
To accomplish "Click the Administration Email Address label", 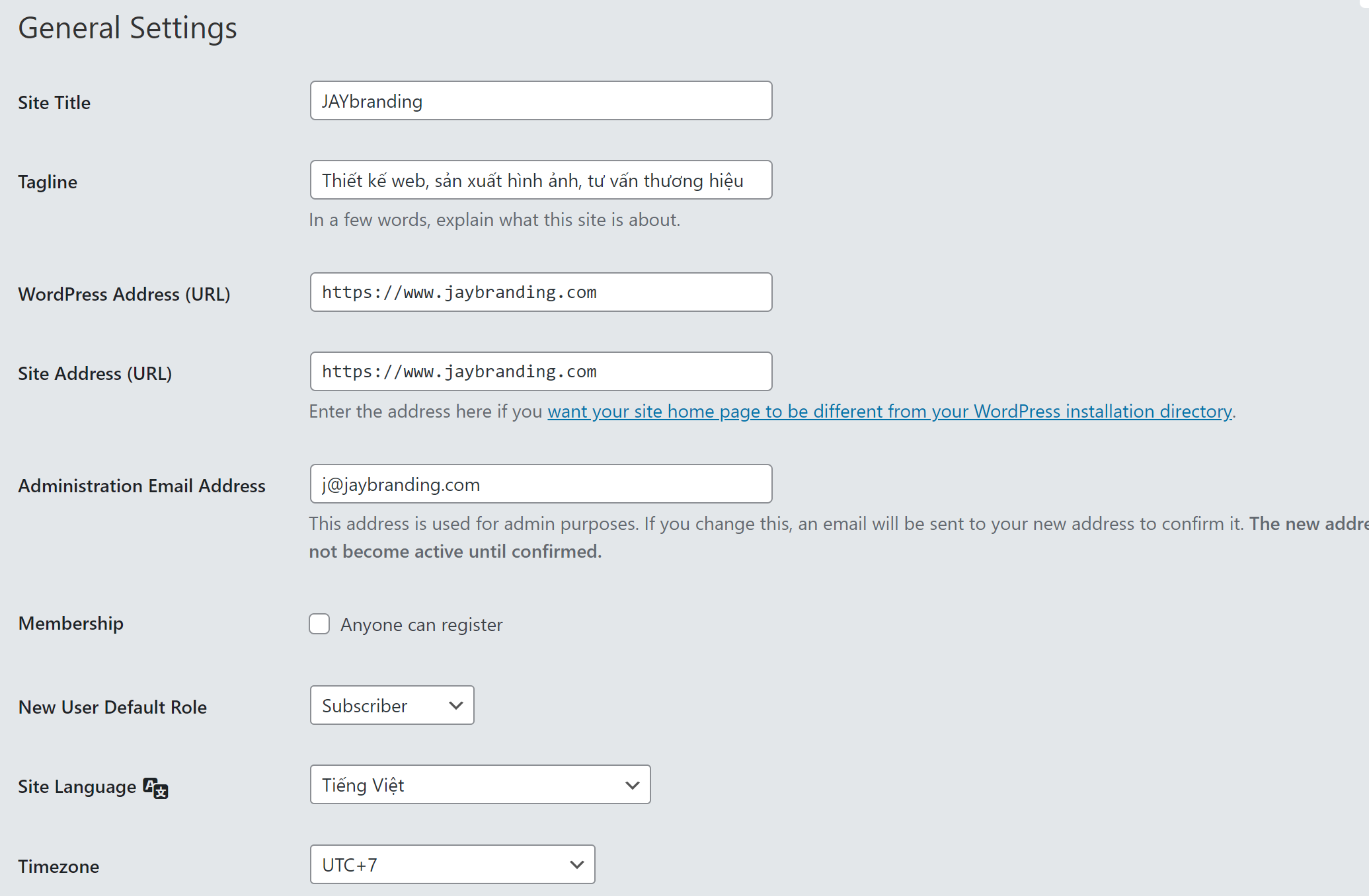I will [141, 486].
